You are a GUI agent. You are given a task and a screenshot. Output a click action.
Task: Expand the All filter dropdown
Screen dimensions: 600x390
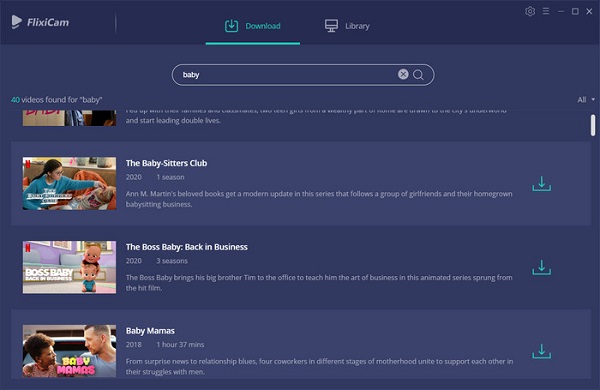tap(586, 100)
